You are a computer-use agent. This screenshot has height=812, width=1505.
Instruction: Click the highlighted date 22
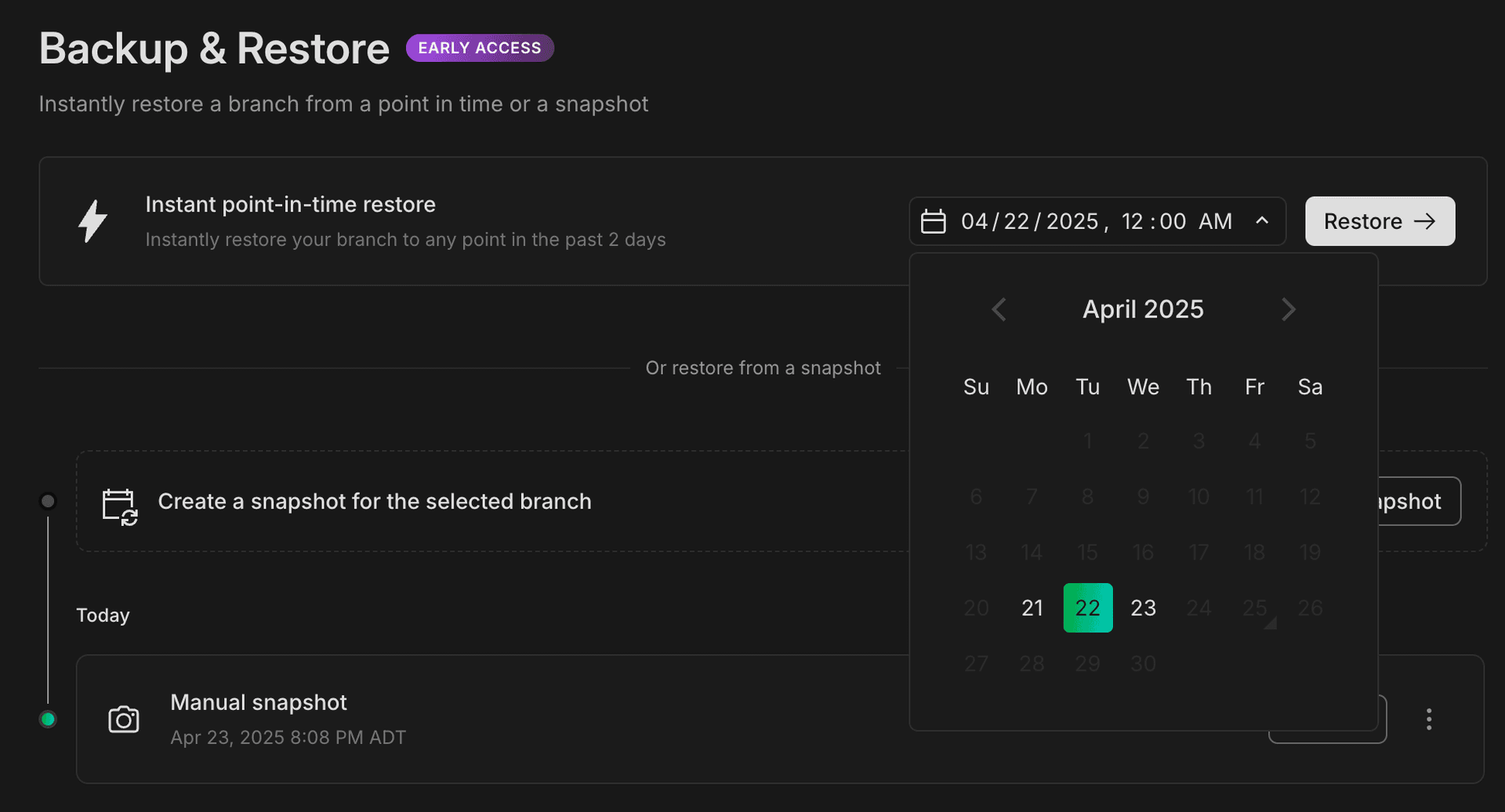pyautogui.click(x=1087, y=607)
